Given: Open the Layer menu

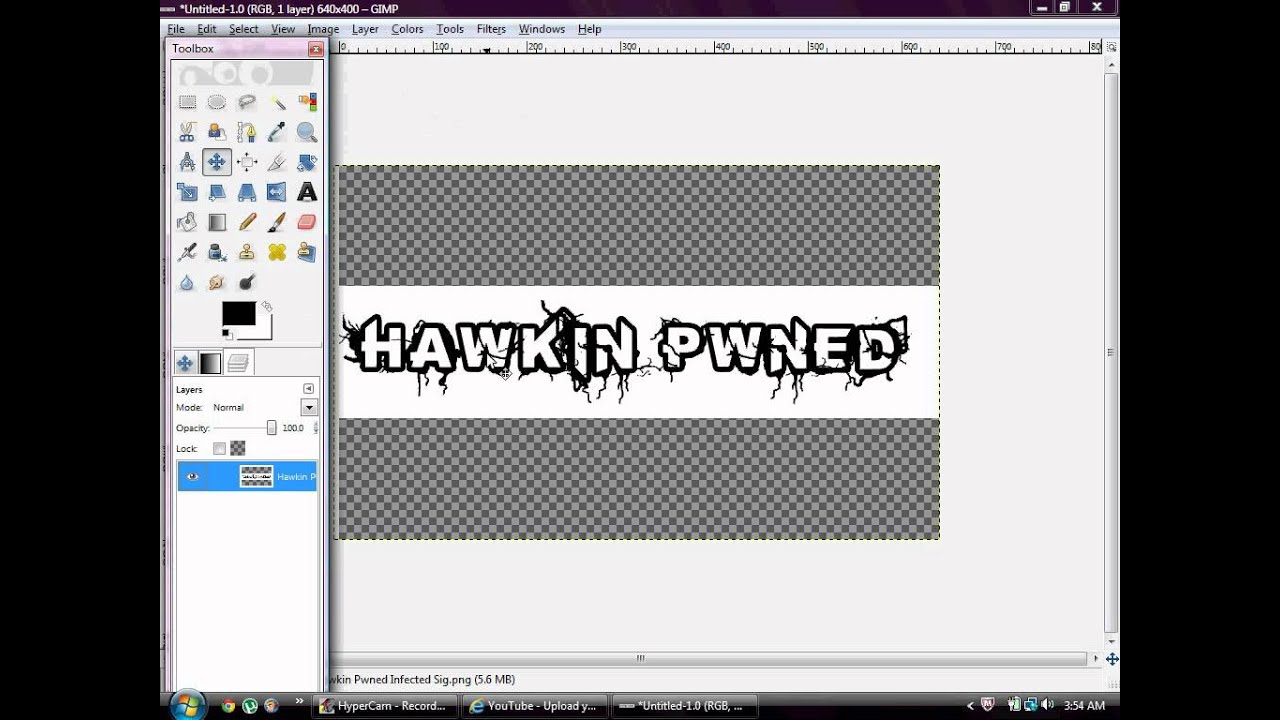Looking at the screenshot, I should click(x=365, y=29).
